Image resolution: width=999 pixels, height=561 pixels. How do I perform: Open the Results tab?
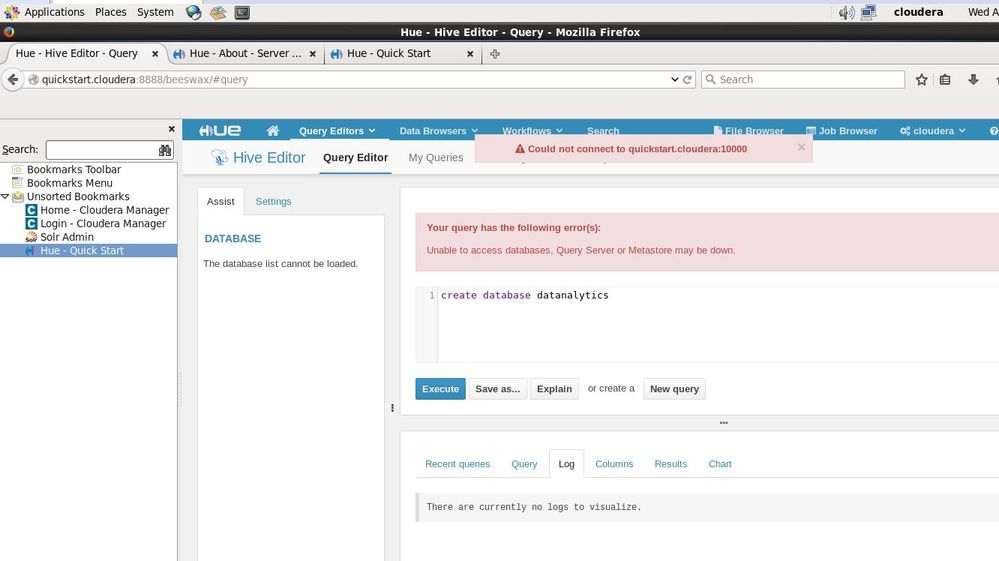pyautogui.click(x=671, y=464)
